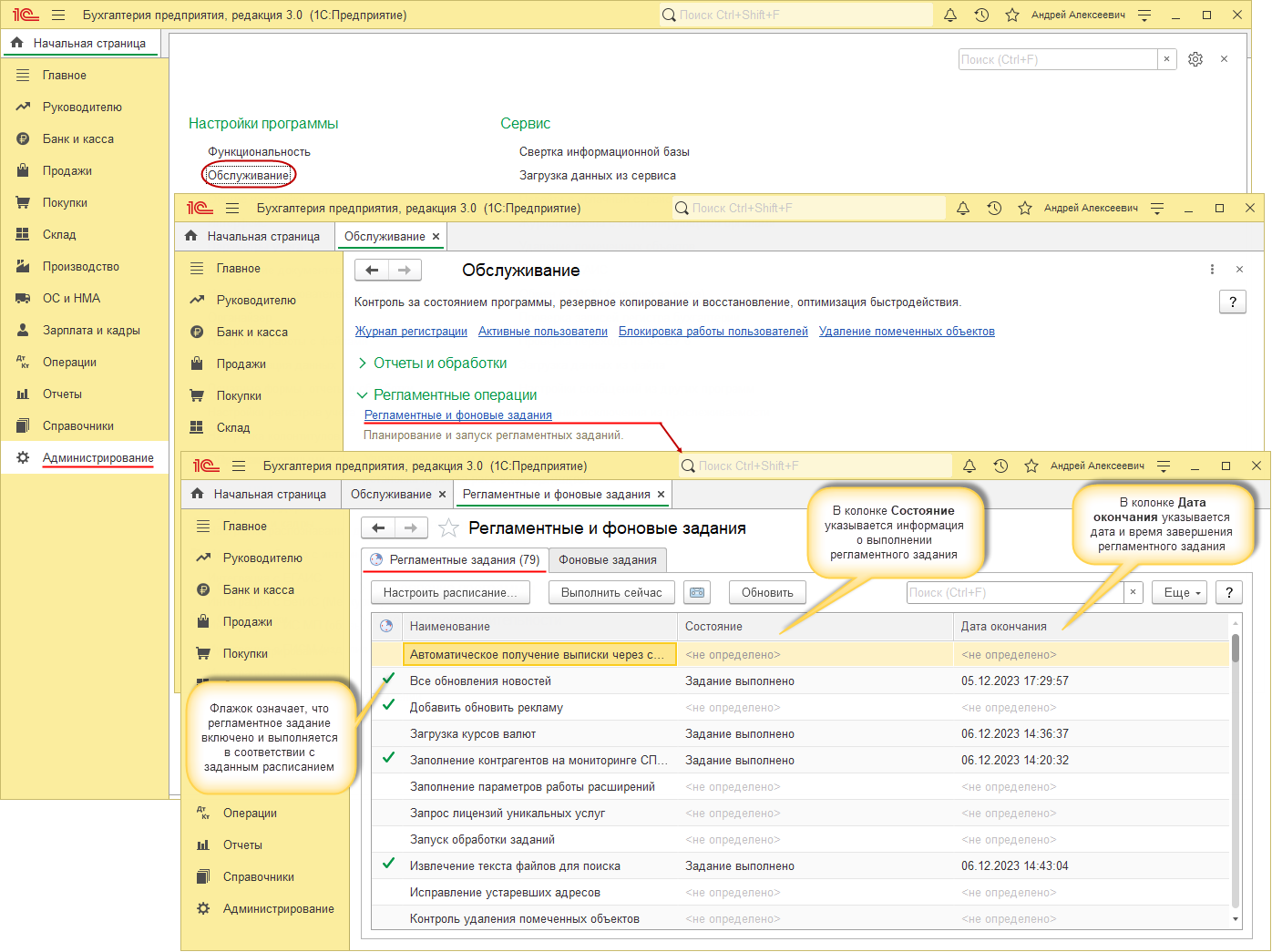
Task: Click Выполнить сейчас button
Action: pyautogui.click(x=611, y=592)
